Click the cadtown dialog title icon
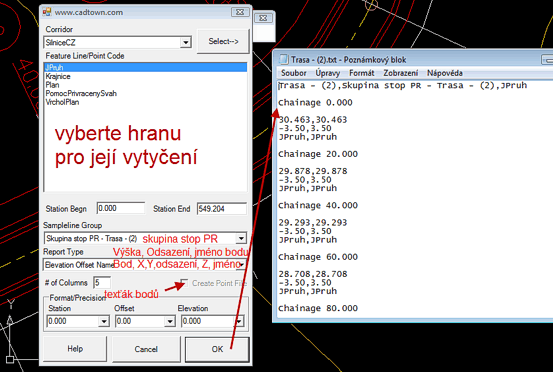This screenshot has height=372, width=553. (x=47, y=12)
